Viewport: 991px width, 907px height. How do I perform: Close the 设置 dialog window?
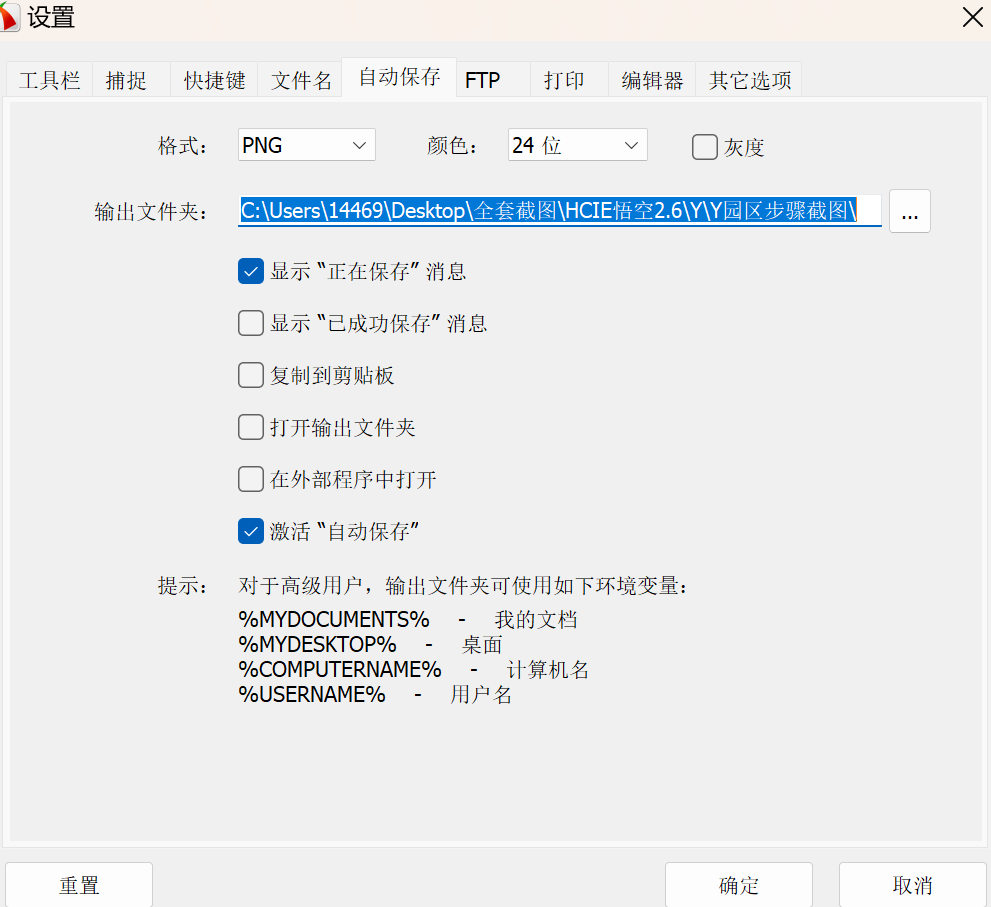point(972,17)
